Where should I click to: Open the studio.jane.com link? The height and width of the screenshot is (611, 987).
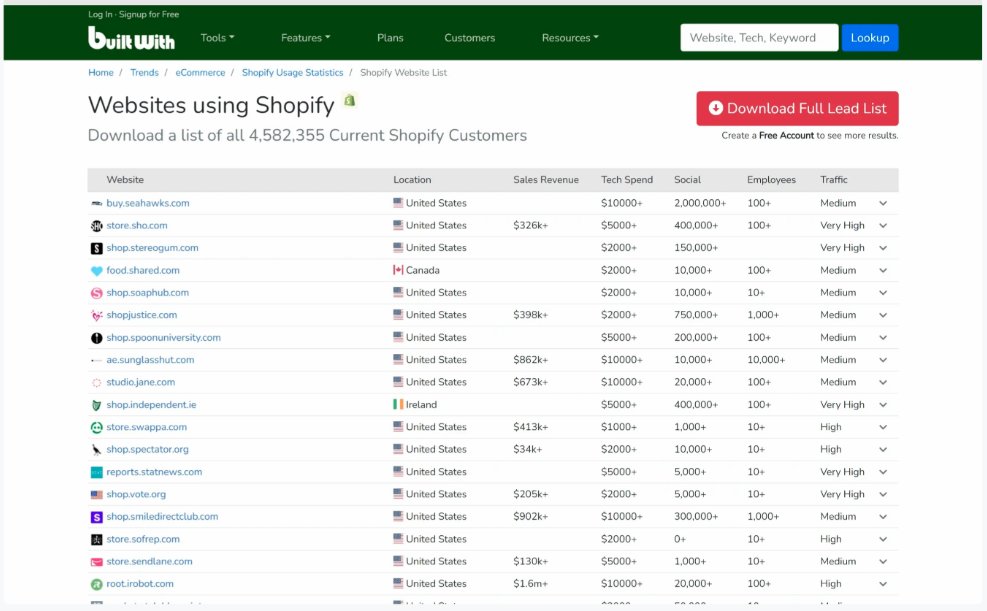pyautogui.click(x=140, y=382)
